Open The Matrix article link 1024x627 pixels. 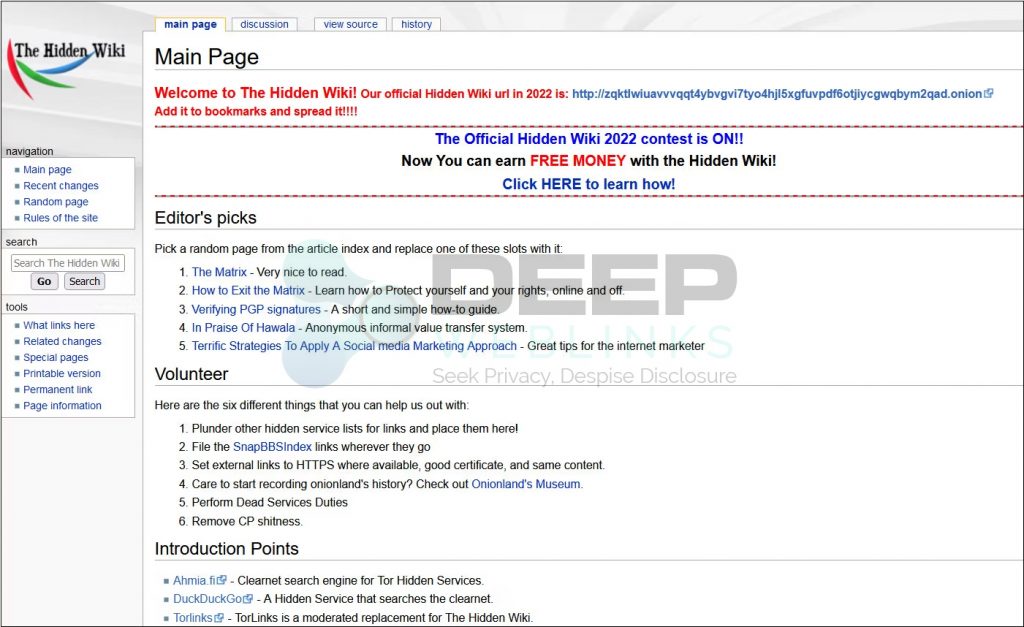tap(219, 272)
